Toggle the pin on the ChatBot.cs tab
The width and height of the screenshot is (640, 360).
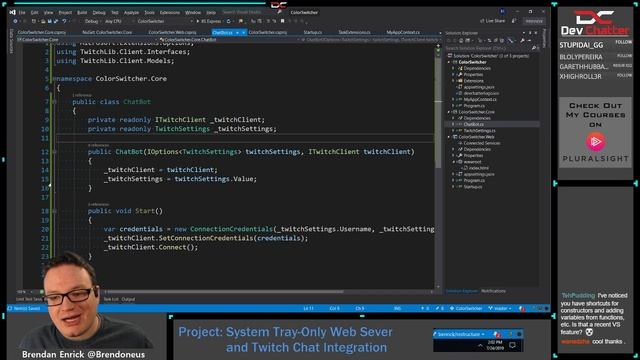[237, 32]
